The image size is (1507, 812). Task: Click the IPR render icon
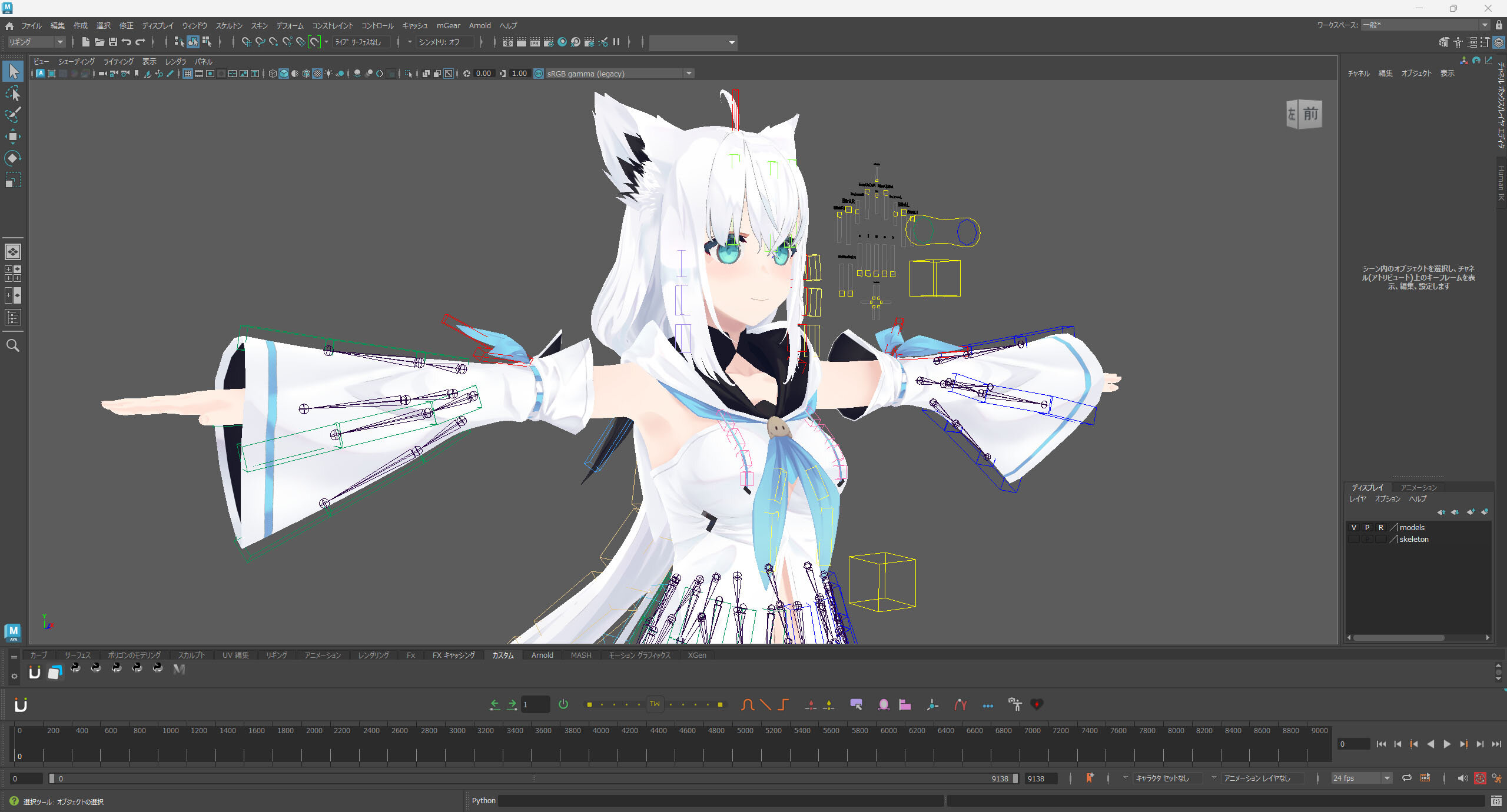pos(535,42)
